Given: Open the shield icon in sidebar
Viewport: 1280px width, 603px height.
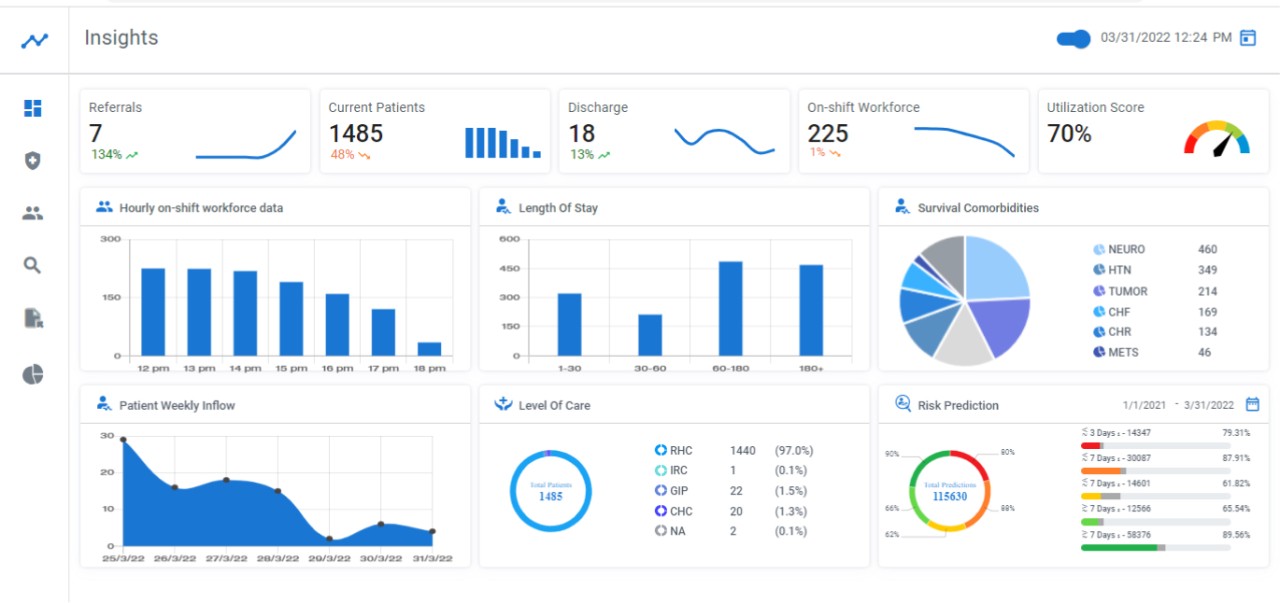Looking at the screenshot, I should click(33, 160).
